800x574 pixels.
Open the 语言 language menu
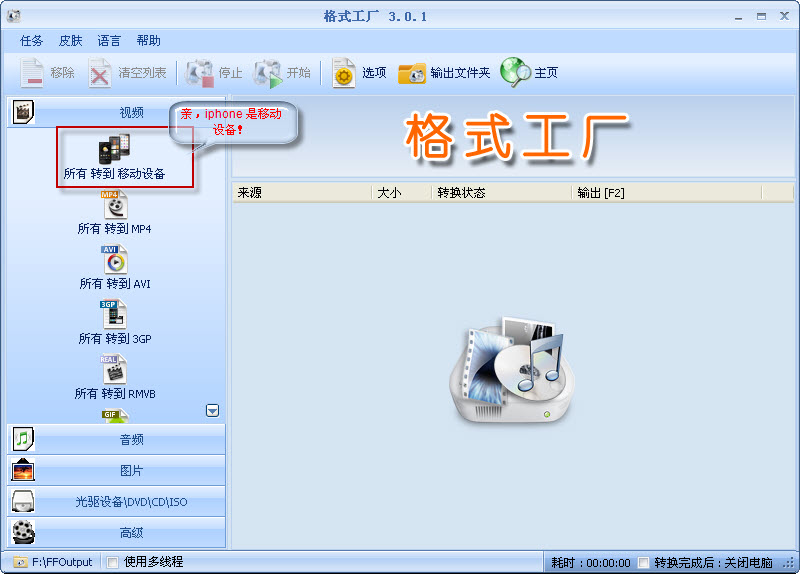[109, 41]
